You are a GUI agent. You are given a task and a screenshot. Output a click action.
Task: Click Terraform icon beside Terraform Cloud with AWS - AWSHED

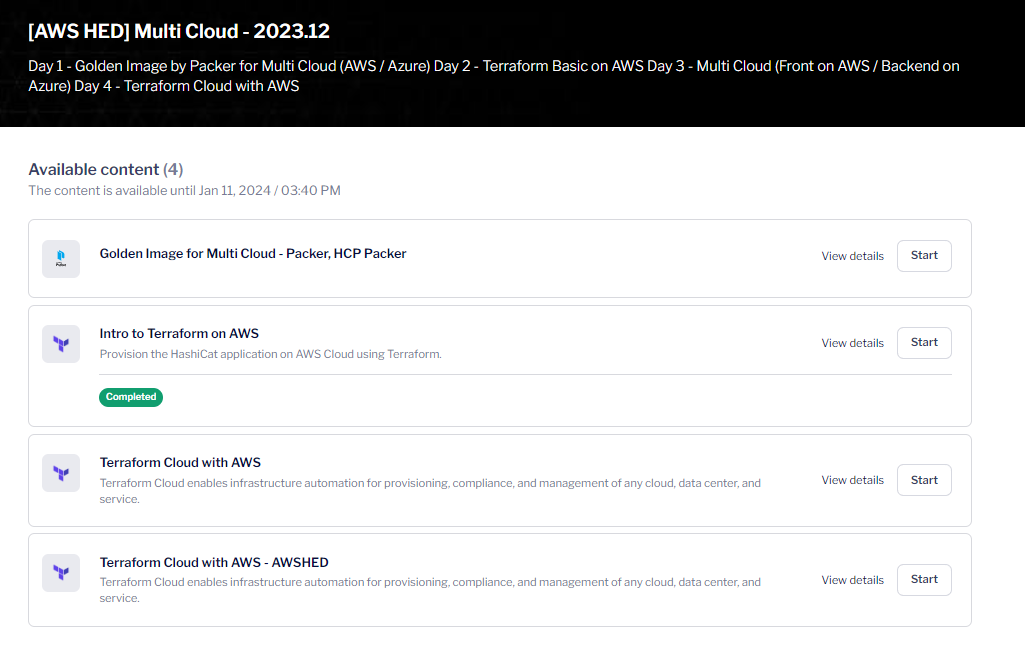pyautogui.click(x=61, y=573)
